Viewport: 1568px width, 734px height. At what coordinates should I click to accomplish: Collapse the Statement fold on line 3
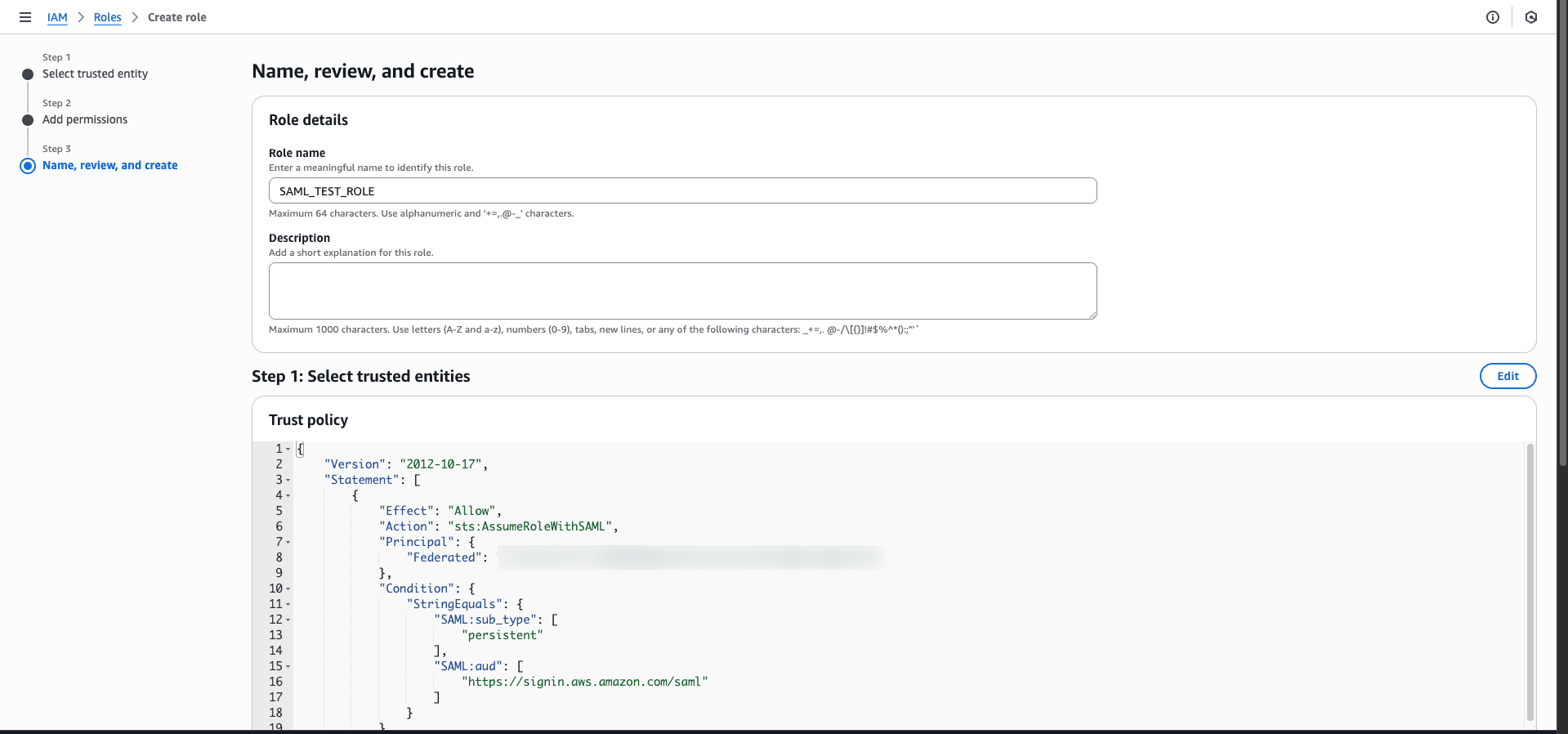(288, 481)
